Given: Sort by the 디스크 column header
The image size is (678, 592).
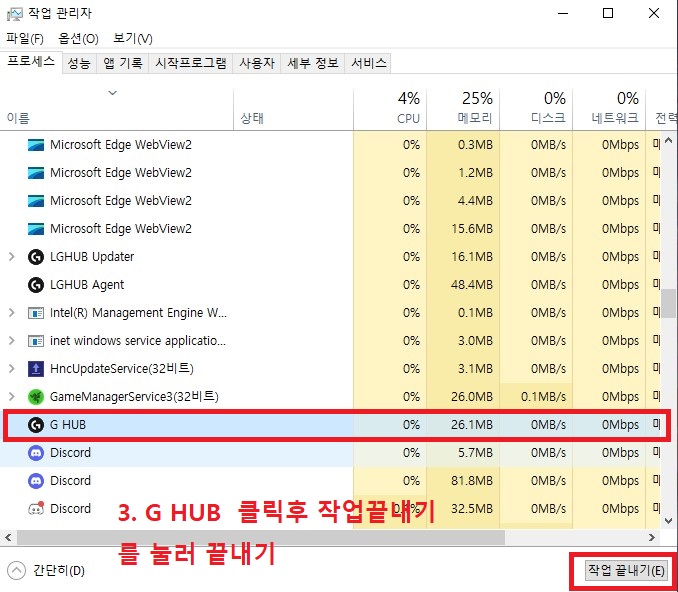Looking at the screenshot, I should pos(536,109).
